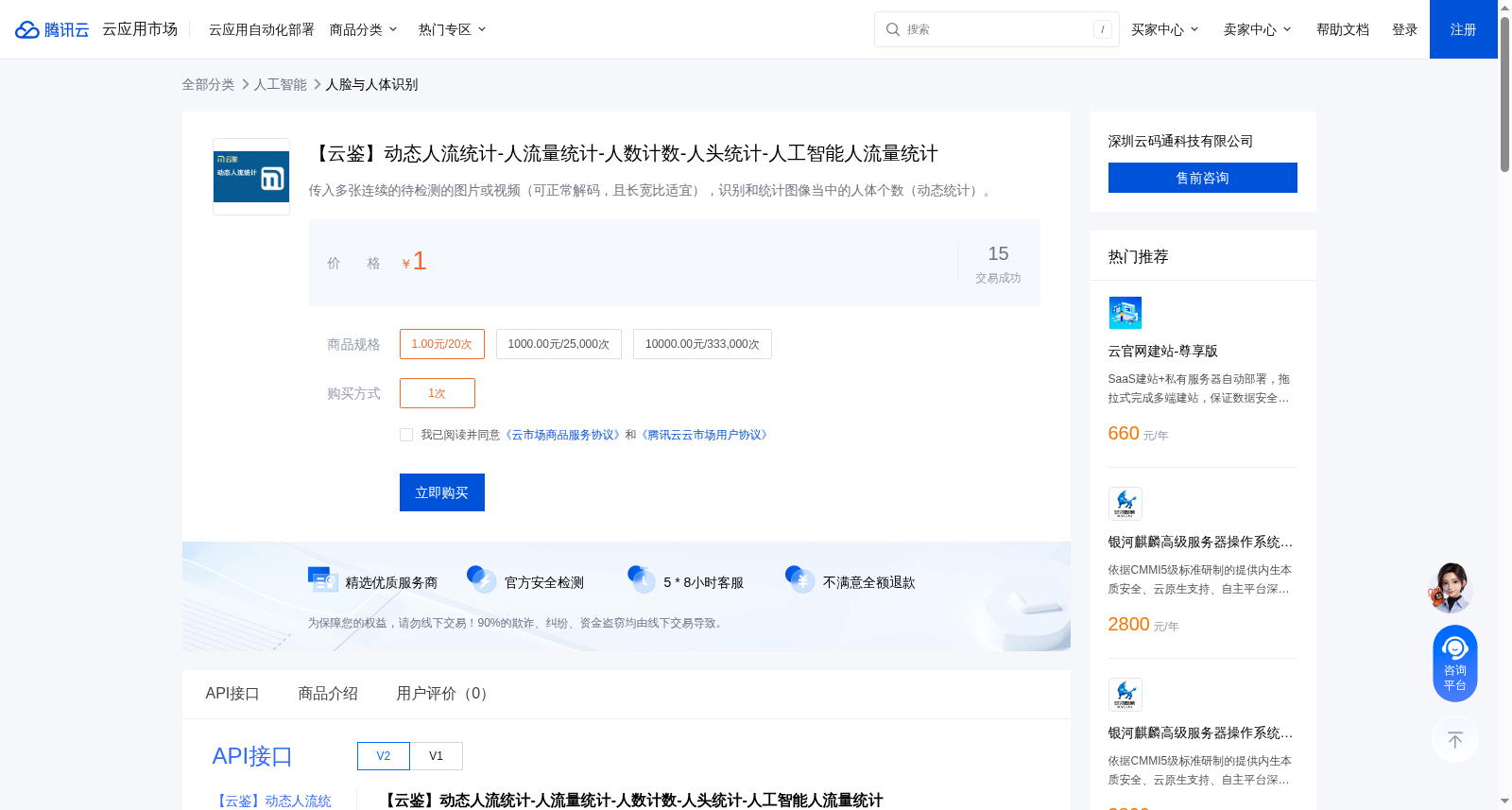The image size is (1512, 810).
Task: Click the second 银河麒麟 product icon
Action: [x=1125, y=695]
